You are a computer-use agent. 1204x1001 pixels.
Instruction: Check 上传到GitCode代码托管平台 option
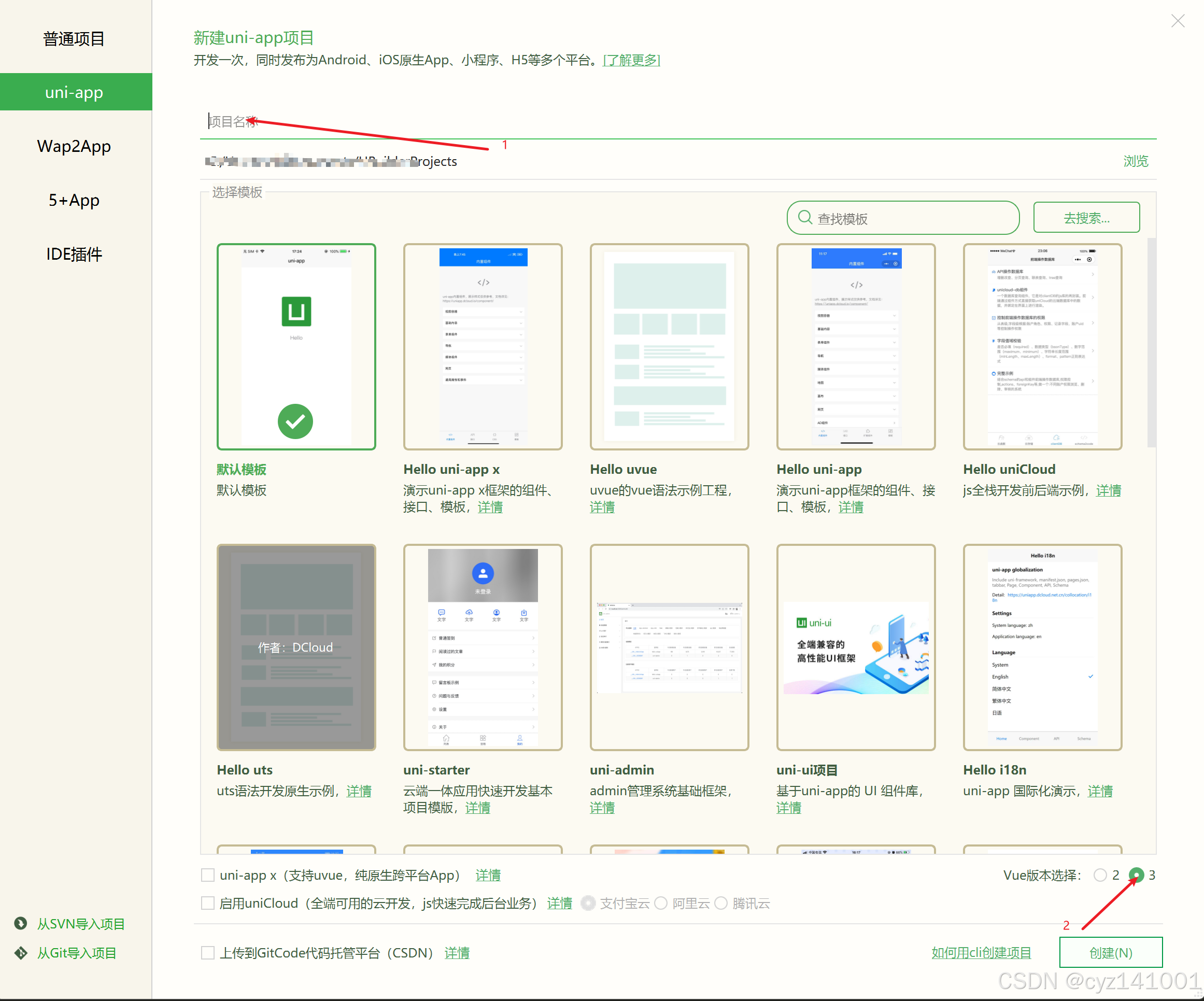(x=207, y=952)
